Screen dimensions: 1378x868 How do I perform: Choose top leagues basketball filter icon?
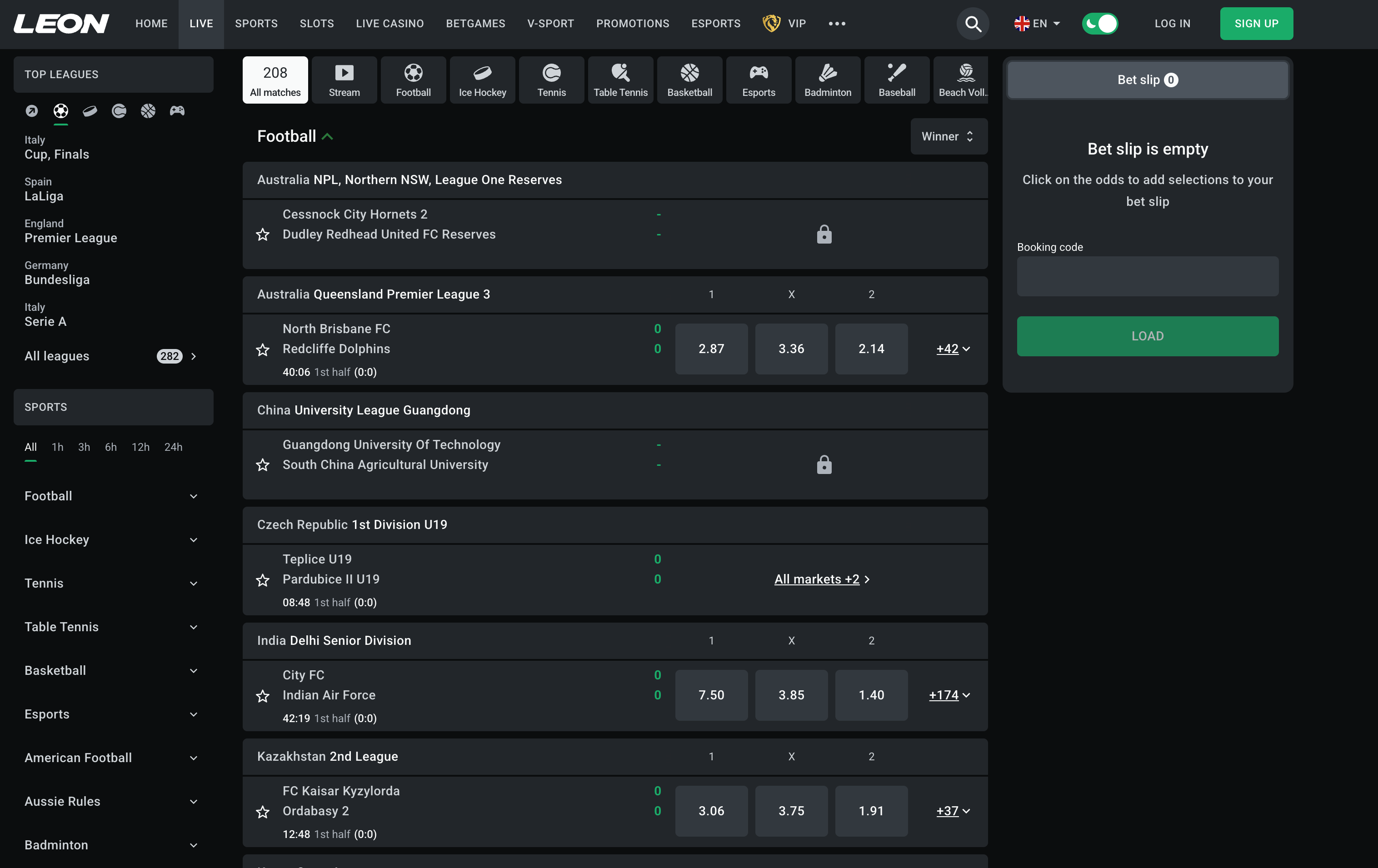click(x=148, y=110)
